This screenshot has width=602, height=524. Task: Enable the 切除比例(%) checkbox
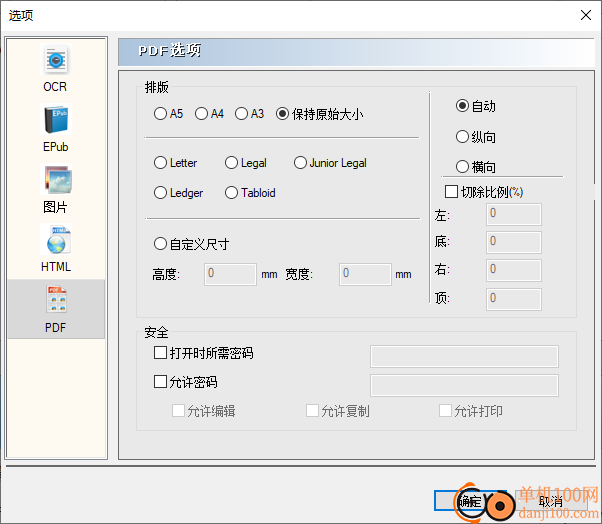pos(451,192)
